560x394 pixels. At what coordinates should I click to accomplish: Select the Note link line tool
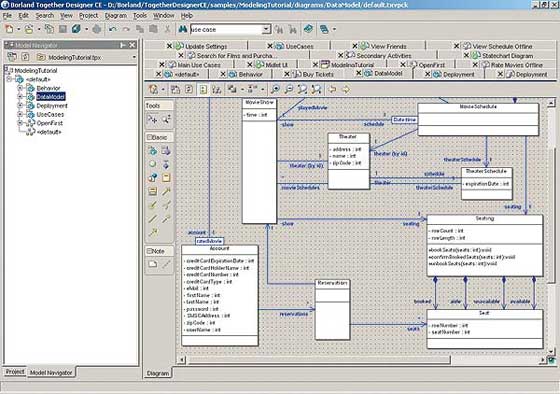click(166, 264)
